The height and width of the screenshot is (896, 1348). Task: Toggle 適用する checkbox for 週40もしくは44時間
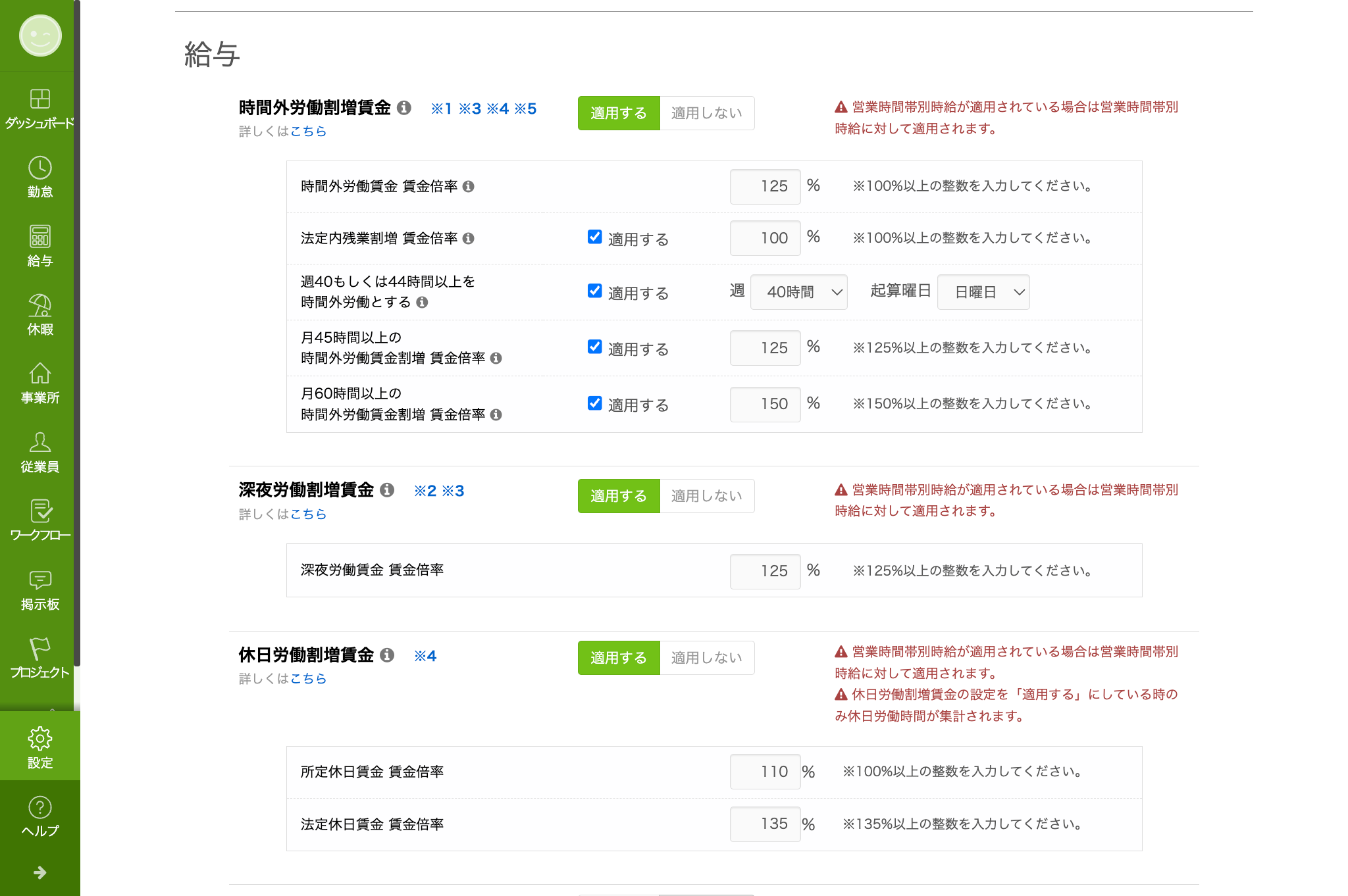[x=594, y=291]
